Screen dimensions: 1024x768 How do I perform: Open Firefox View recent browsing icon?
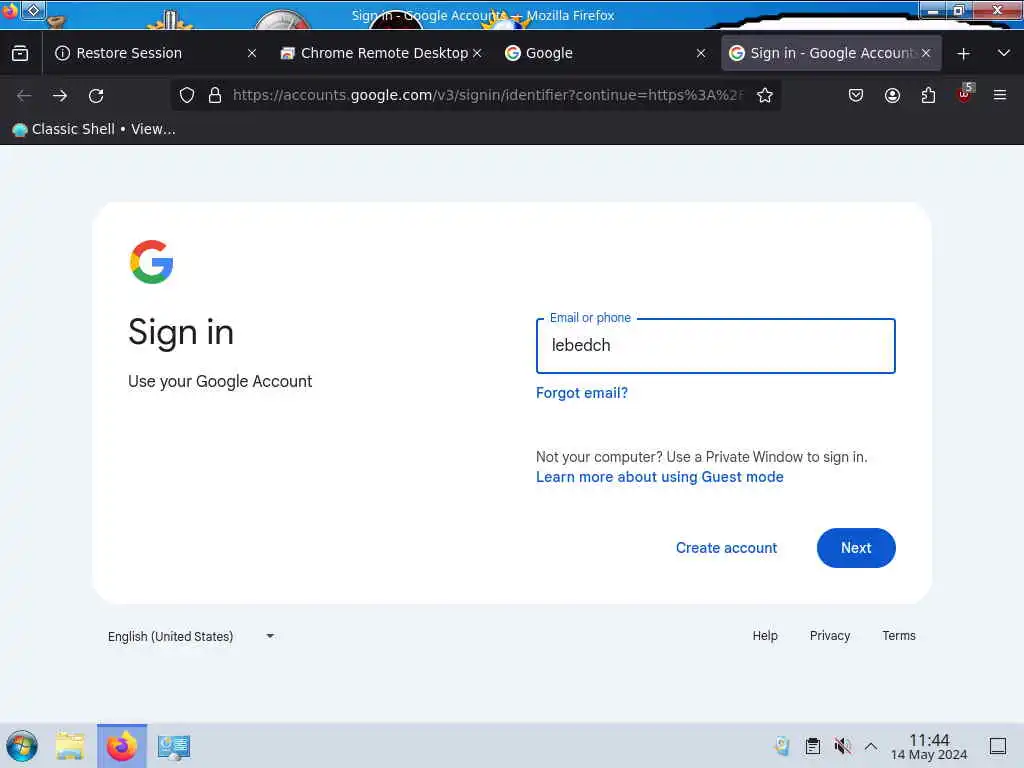click(20, 54)
